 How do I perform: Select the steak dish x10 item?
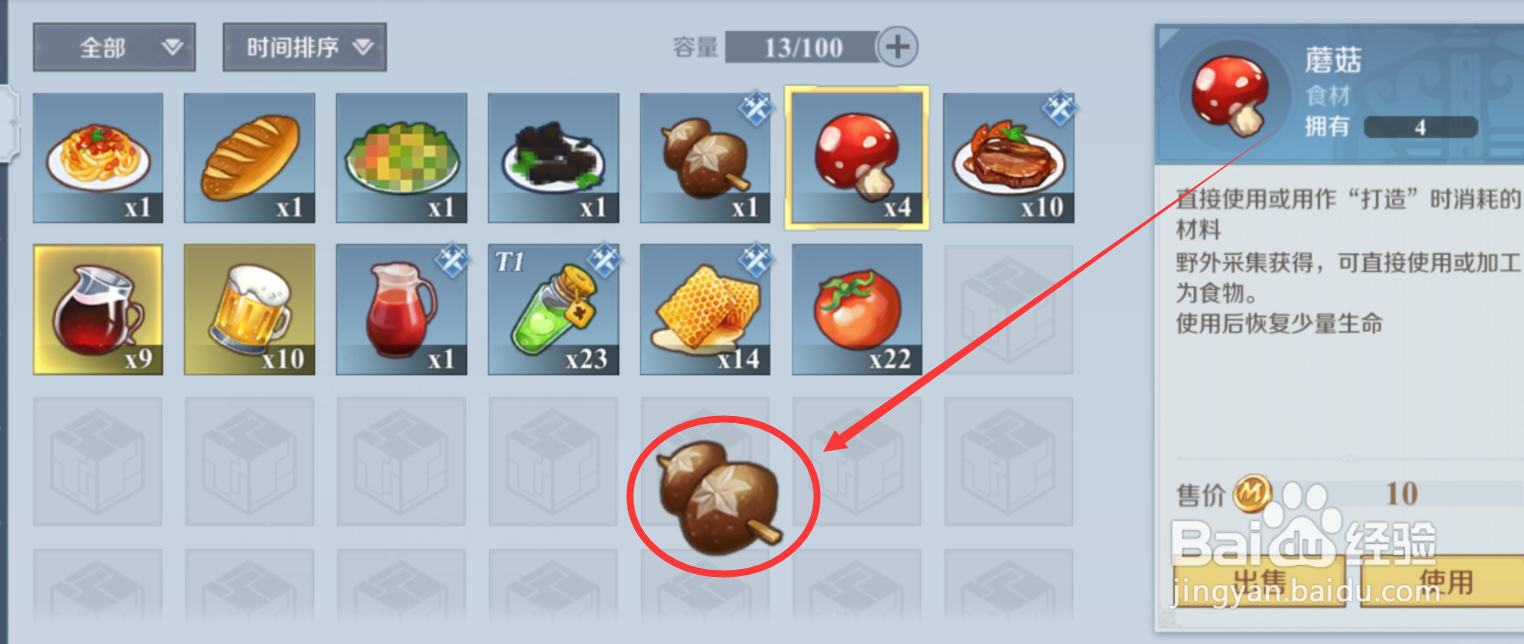(1008, 158)
